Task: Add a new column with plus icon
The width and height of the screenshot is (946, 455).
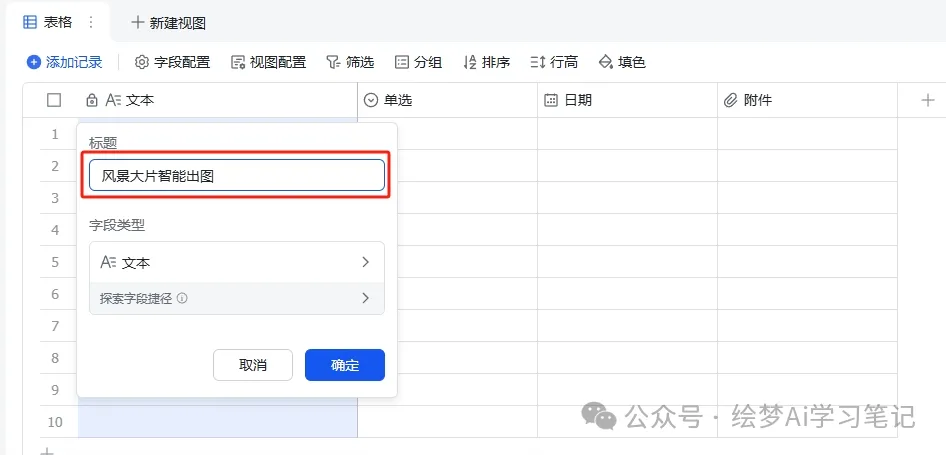Action: (928, 100)
